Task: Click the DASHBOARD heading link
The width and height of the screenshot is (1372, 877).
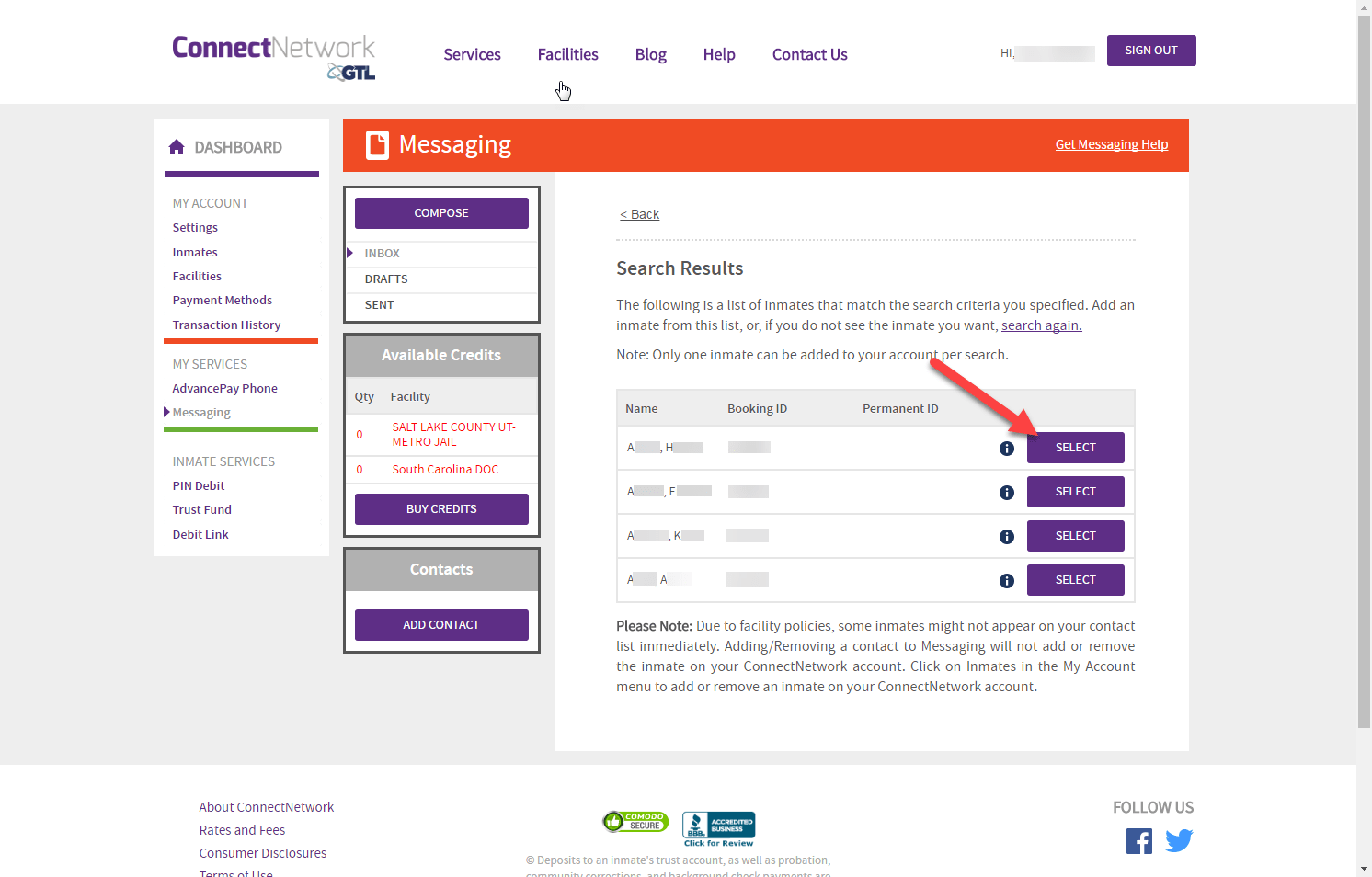Action: pyautogui.click(x=238, y=147)
